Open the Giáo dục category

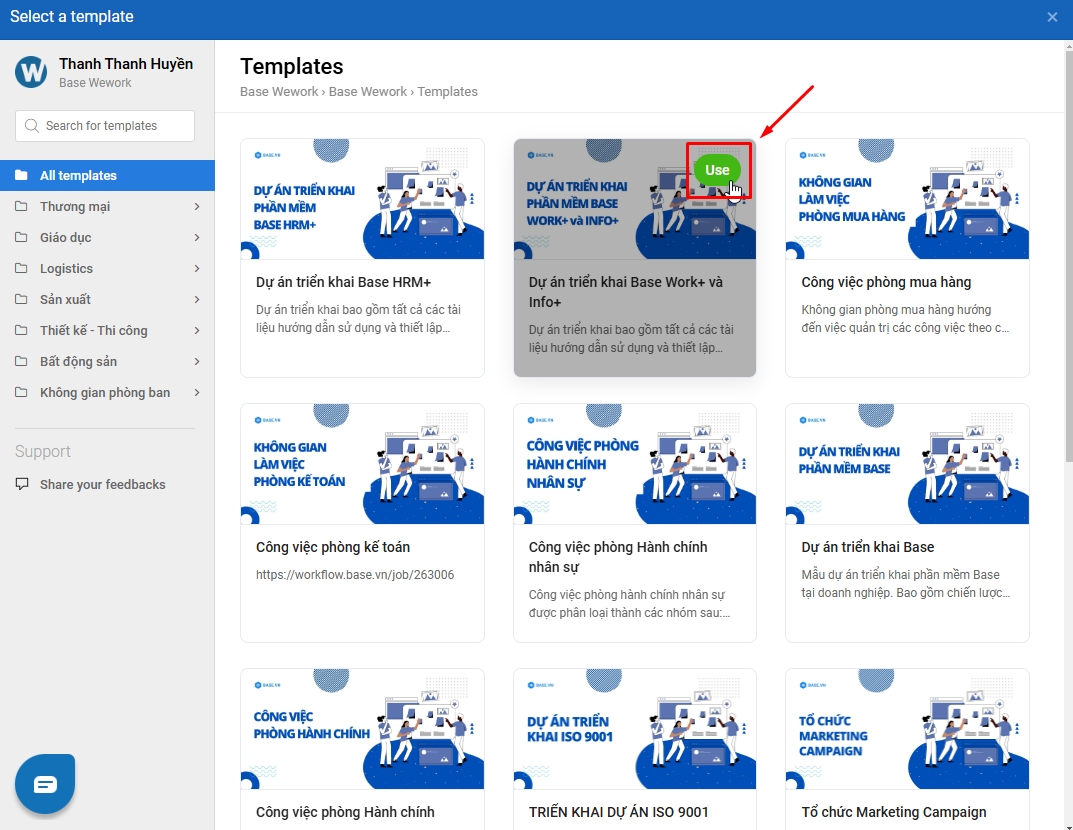point(107,237)
